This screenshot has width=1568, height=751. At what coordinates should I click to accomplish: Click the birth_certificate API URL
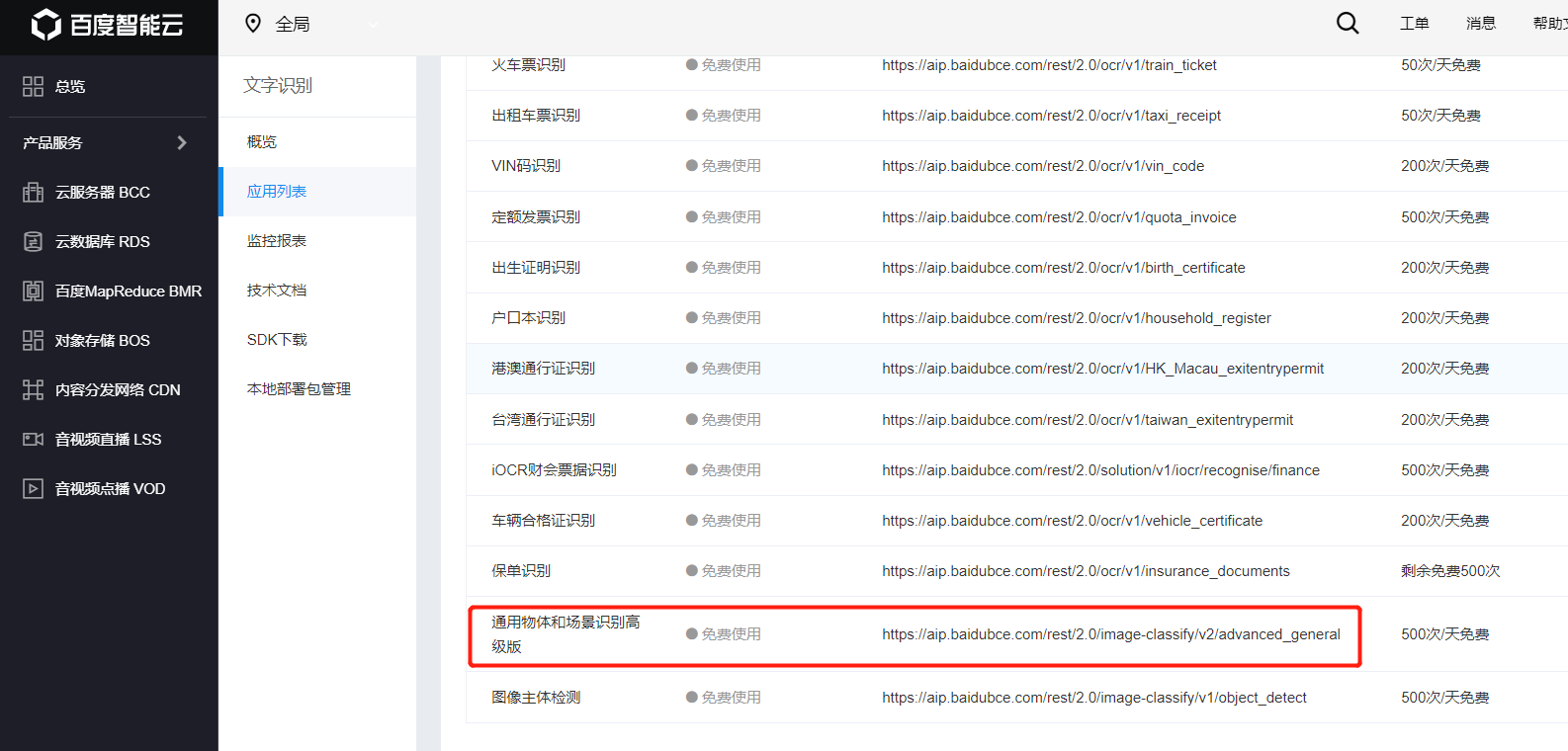pos(1064,268)
